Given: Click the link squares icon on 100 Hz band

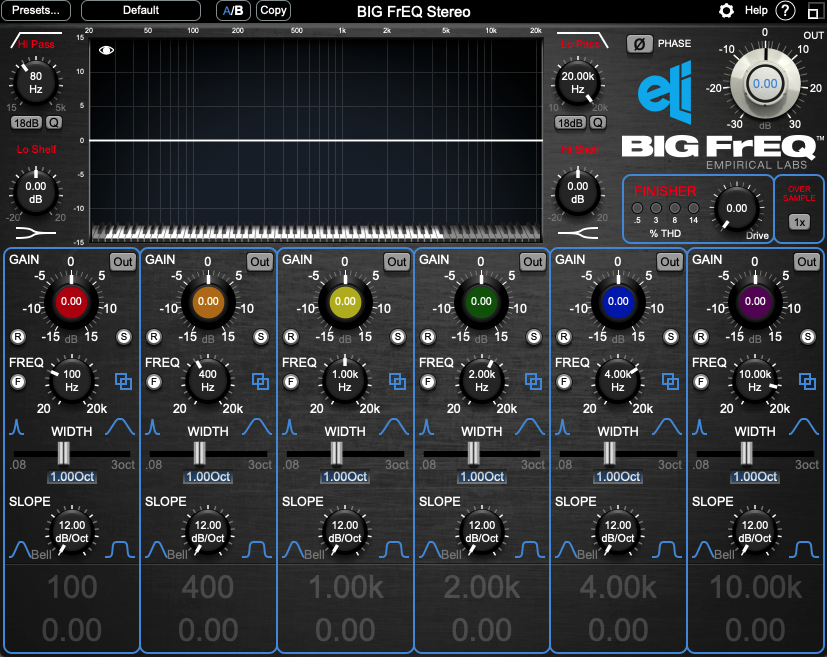Looking at the screenshot, I should 123,382.
